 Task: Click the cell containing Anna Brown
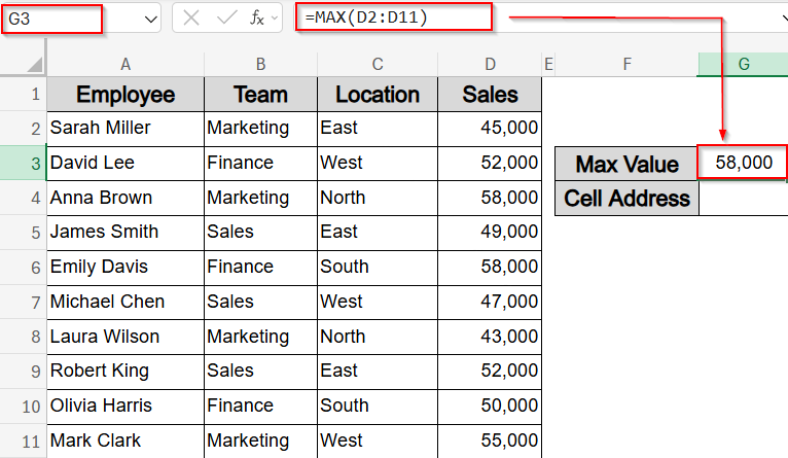[x=125, y=197]
